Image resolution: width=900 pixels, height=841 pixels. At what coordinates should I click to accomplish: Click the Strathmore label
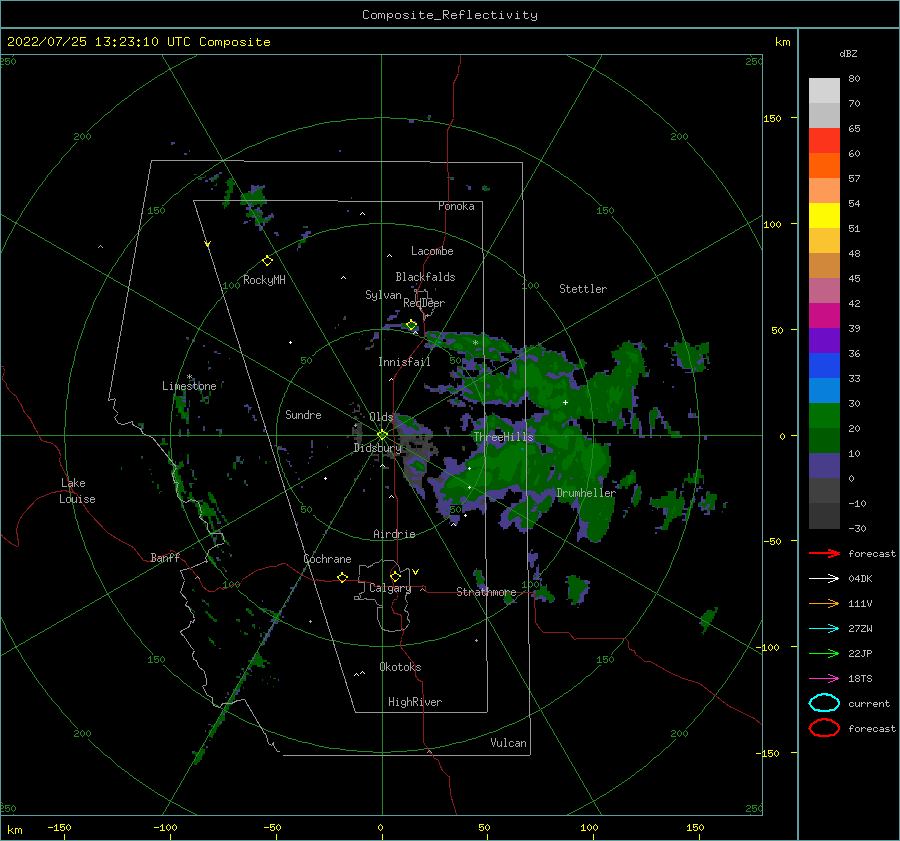[x=486, y=592]
